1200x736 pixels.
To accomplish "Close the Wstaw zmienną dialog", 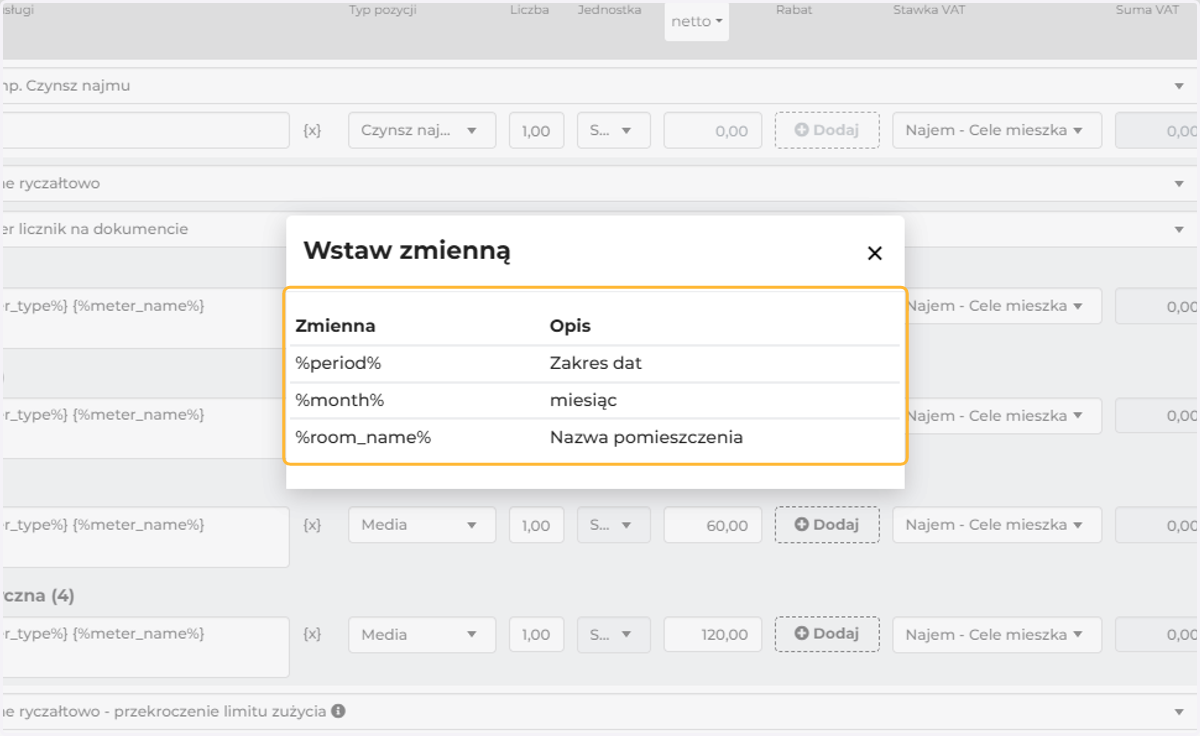I will coord(874,253).
